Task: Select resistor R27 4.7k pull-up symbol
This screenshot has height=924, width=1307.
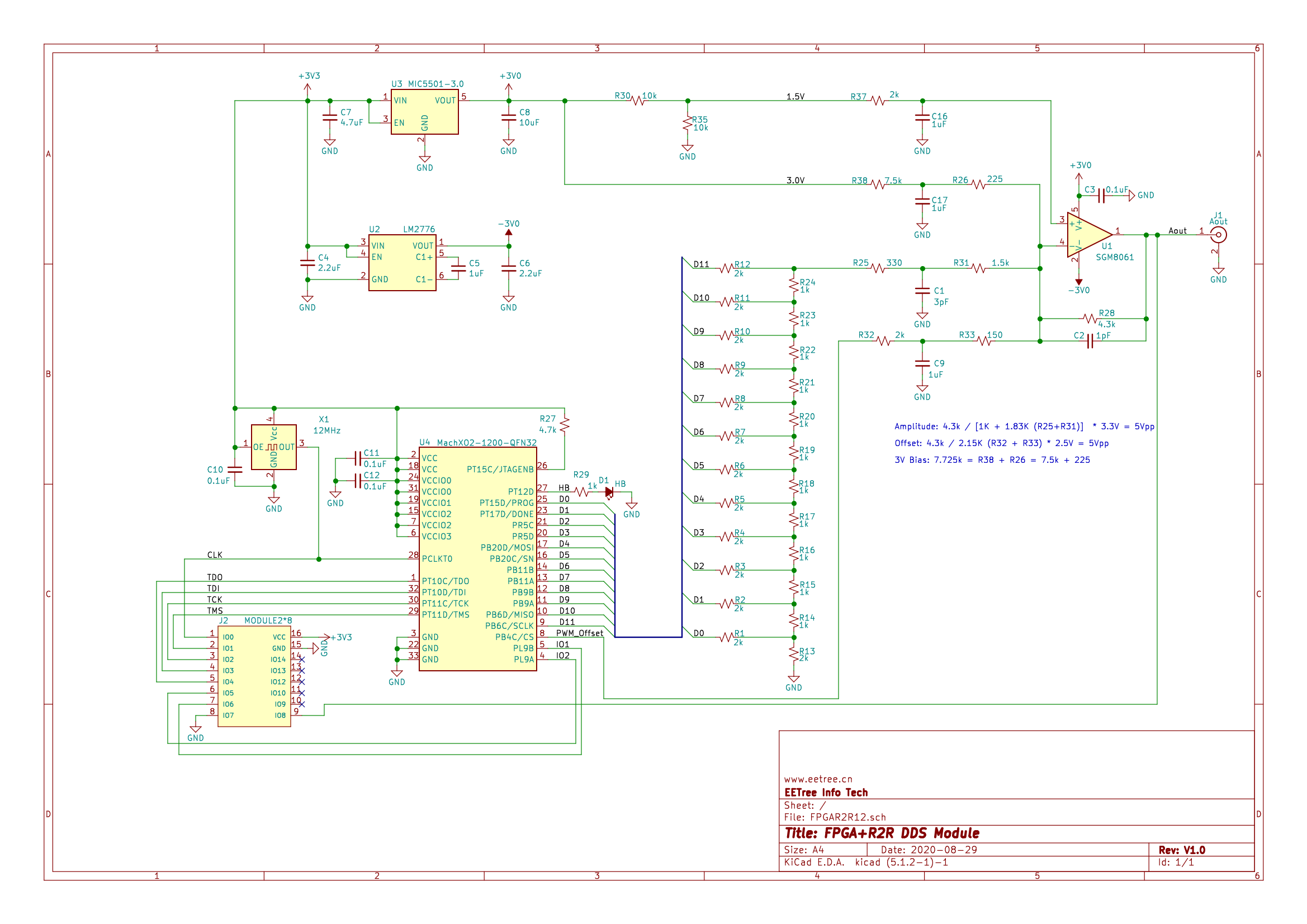Action: click(x=565, y=425)
